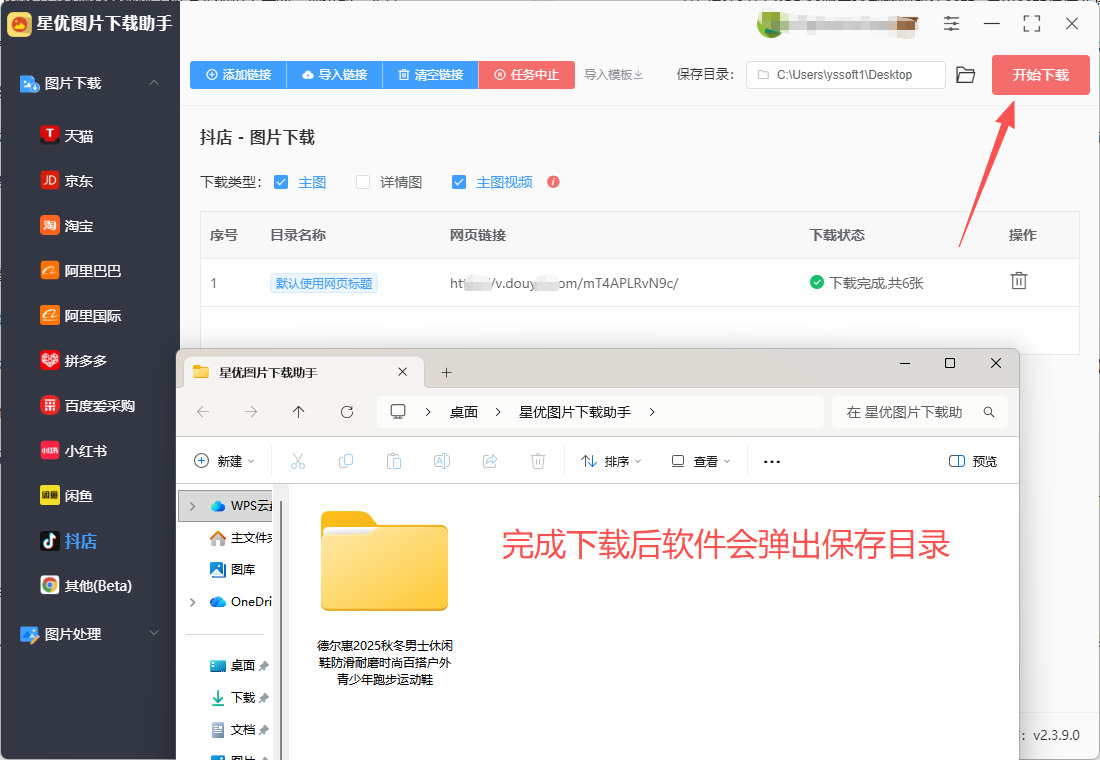Open pinned 桌面 in navigation pane

pyautogui.click(x=239, y=665)
